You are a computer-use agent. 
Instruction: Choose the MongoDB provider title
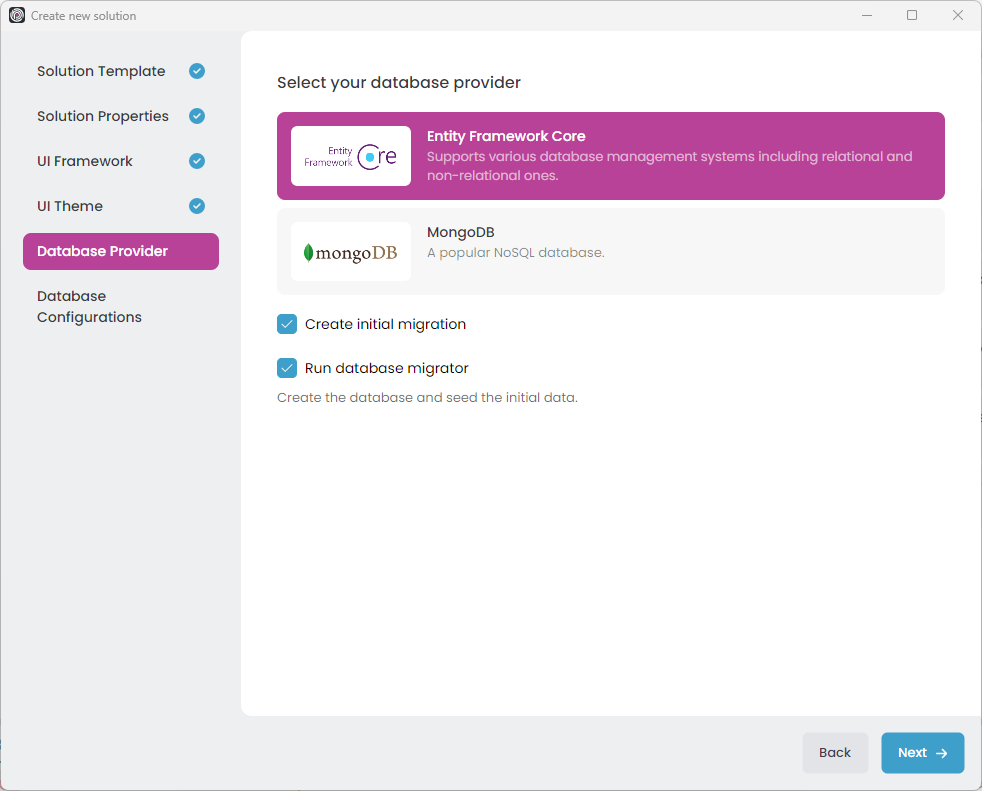point(460,232)
